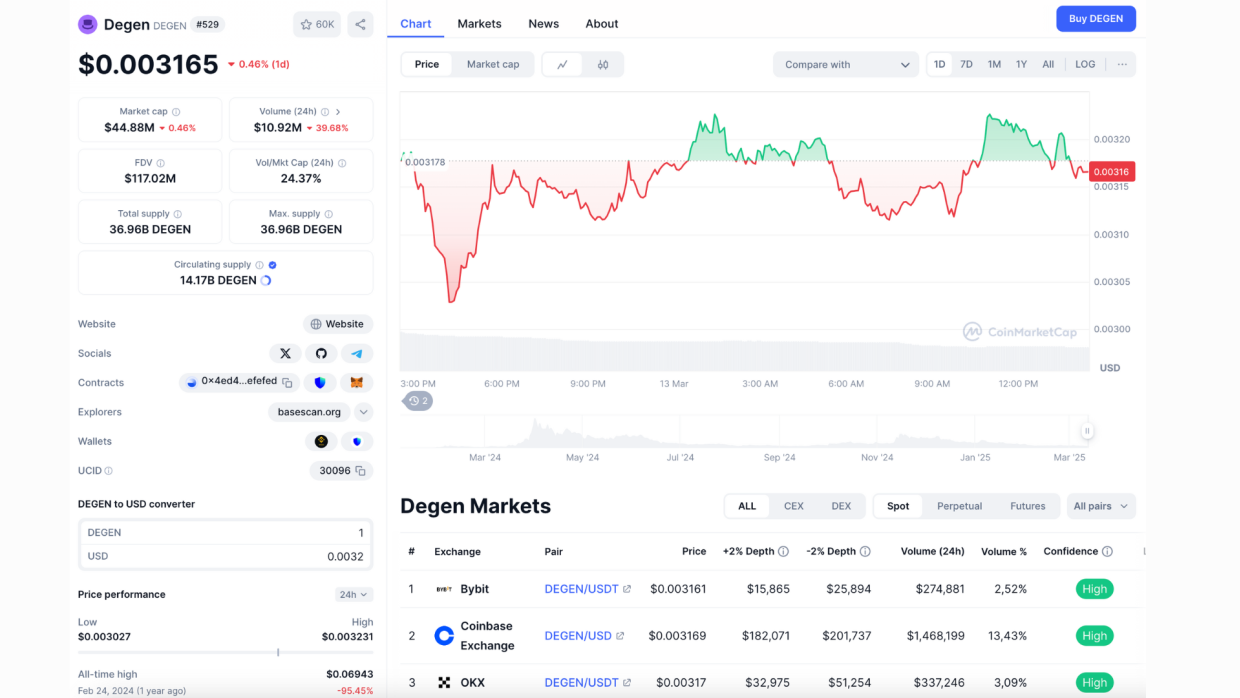Viewport: 1240px width, 698px height.
Task: Click the blue shield icon beside contract
Action: tap(320, 382)
